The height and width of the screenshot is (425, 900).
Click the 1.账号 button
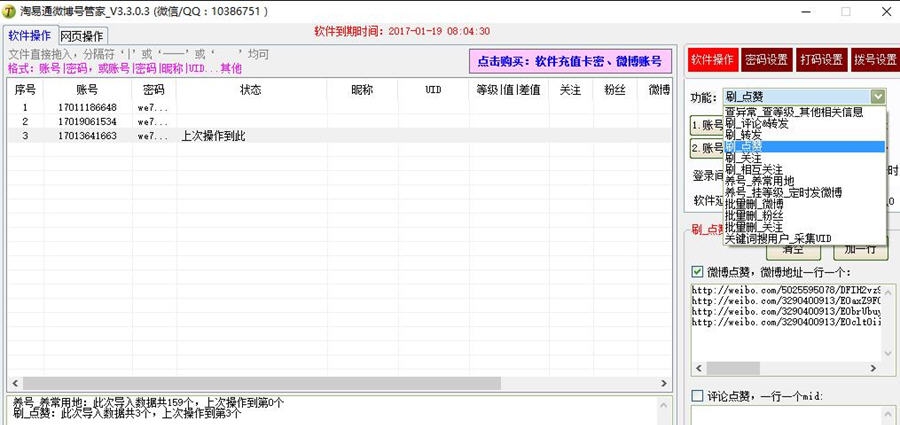[707, 125]
